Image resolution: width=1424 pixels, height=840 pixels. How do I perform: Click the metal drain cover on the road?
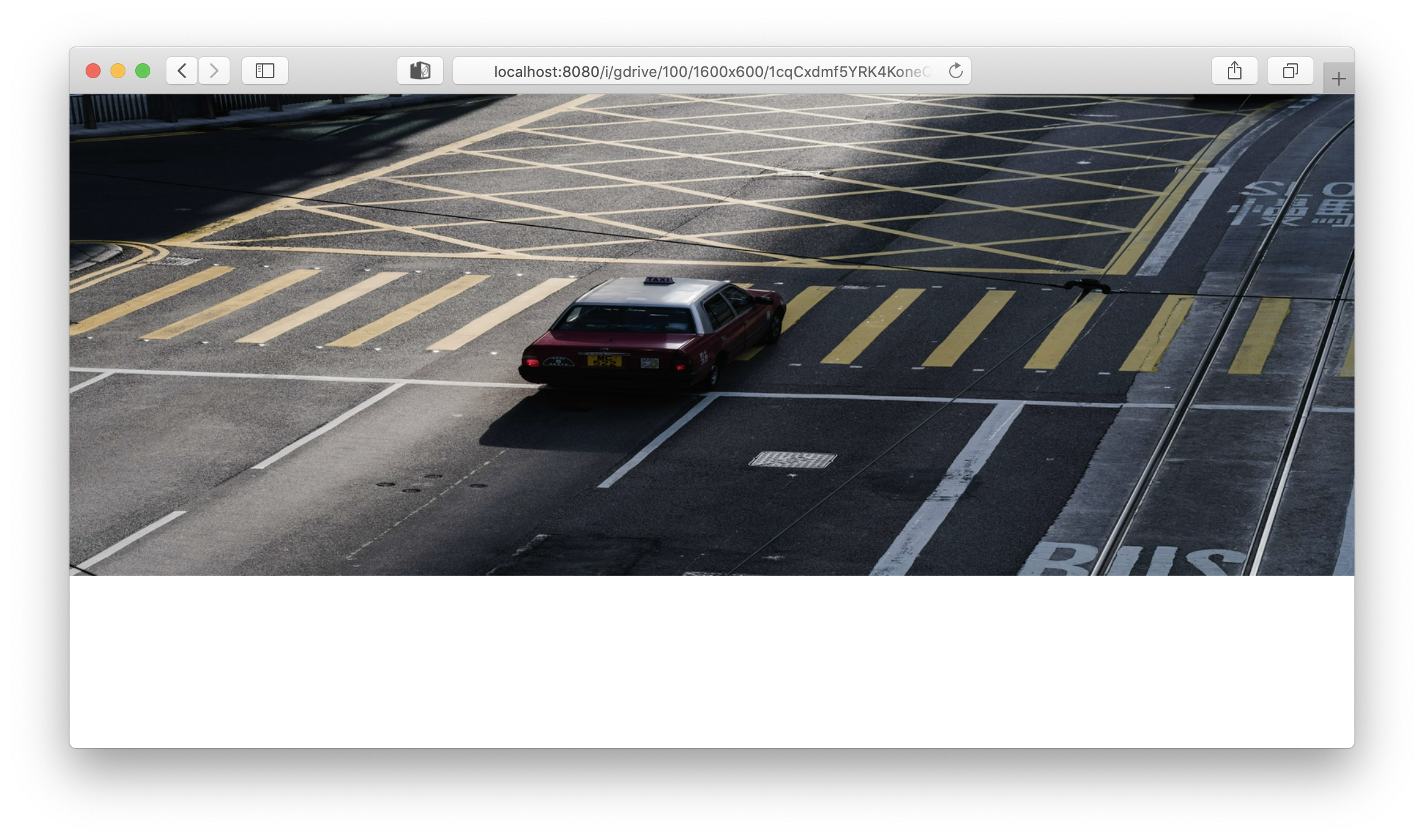click(793, 460)
